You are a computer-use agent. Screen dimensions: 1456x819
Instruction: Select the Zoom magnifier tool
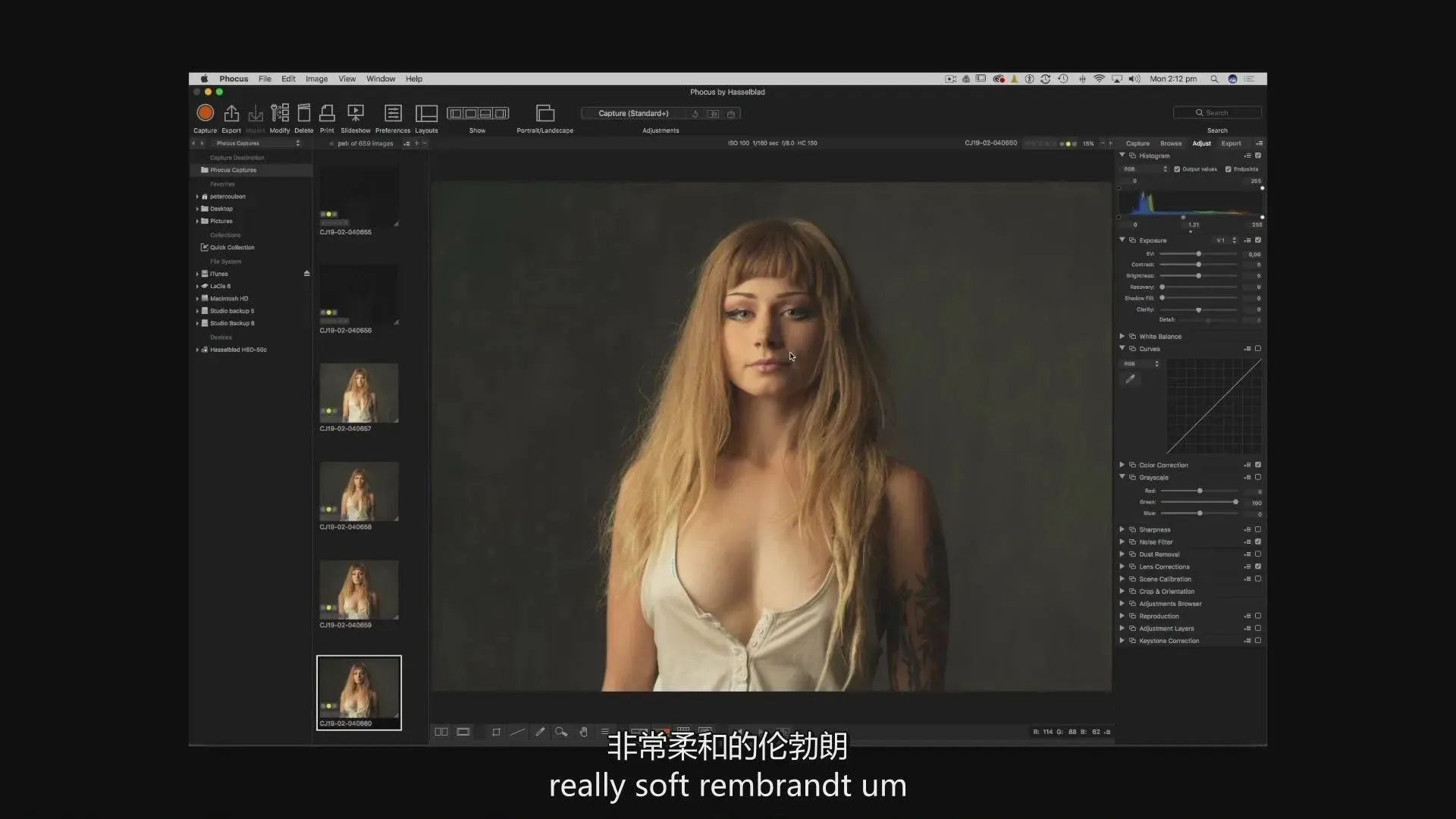pyautogui.click(x=561, y=733)
